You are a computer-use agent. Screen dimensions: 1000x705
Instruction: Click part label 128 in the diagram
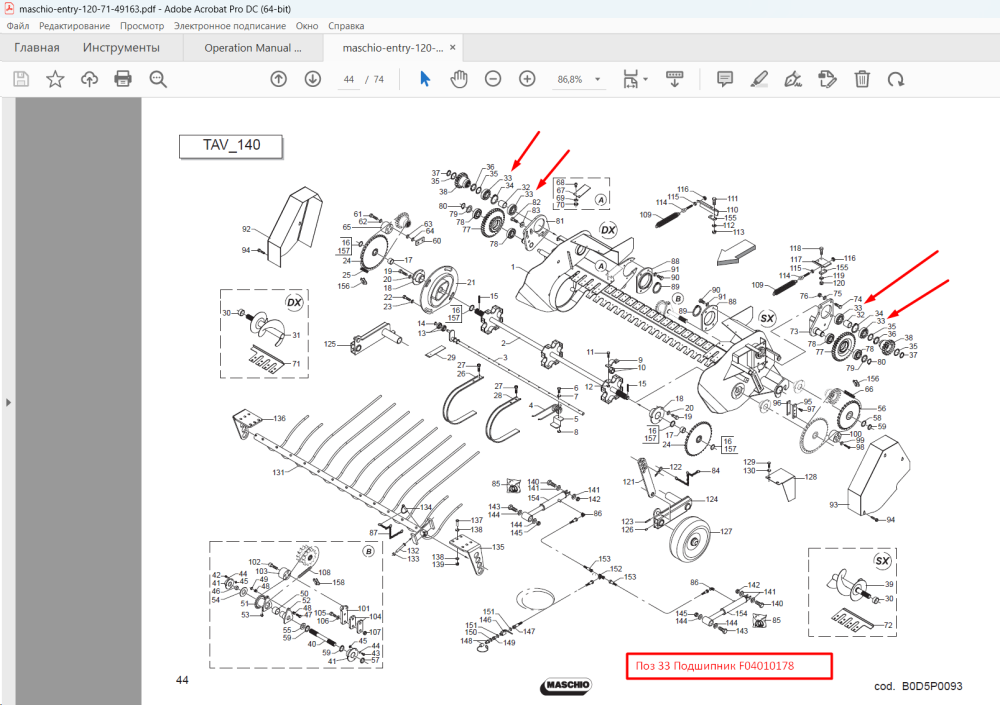[x=811, y=477]
